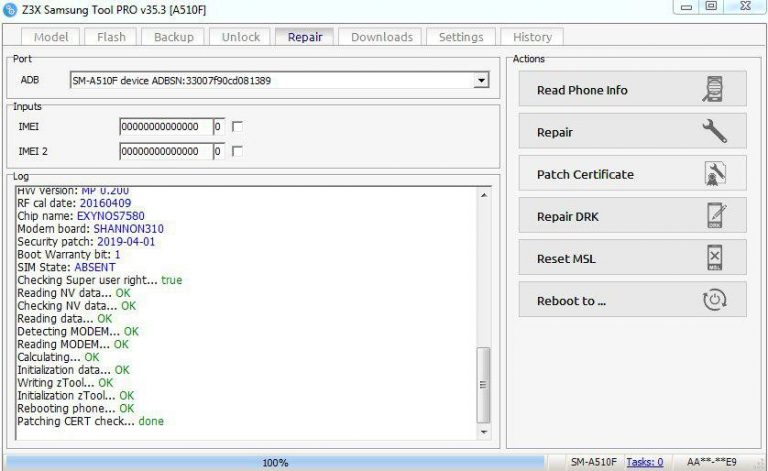Click the Read Phone Info label

click(582, 90)
